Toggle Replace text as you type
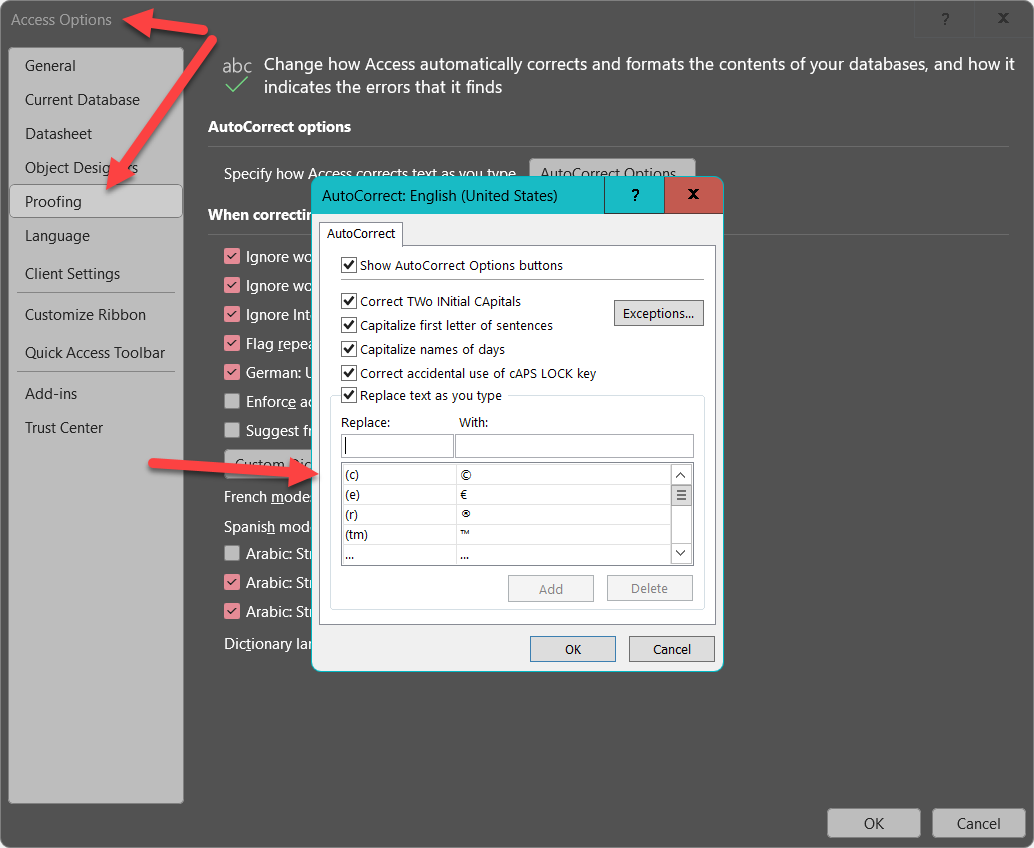Viewport: 1034px width, 848px height. point(349,395)
